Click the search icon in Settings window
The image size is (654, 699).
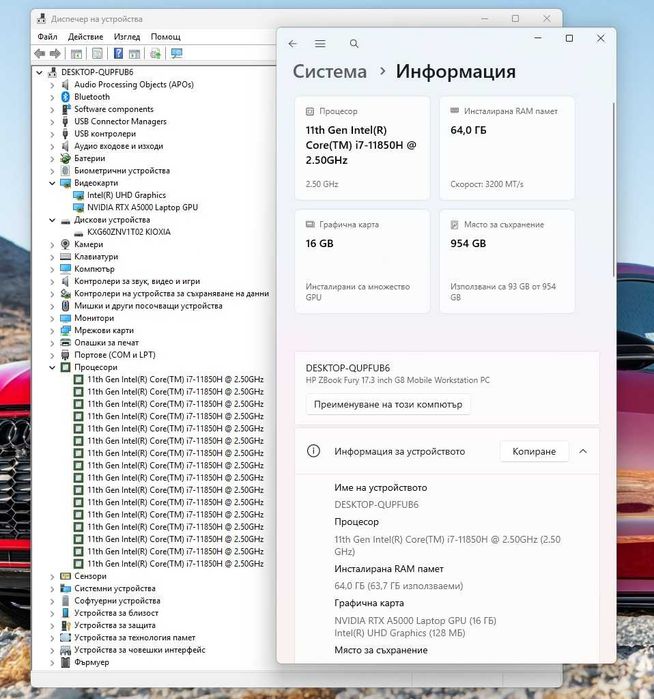pyautogui.click(x=354, y=44)
